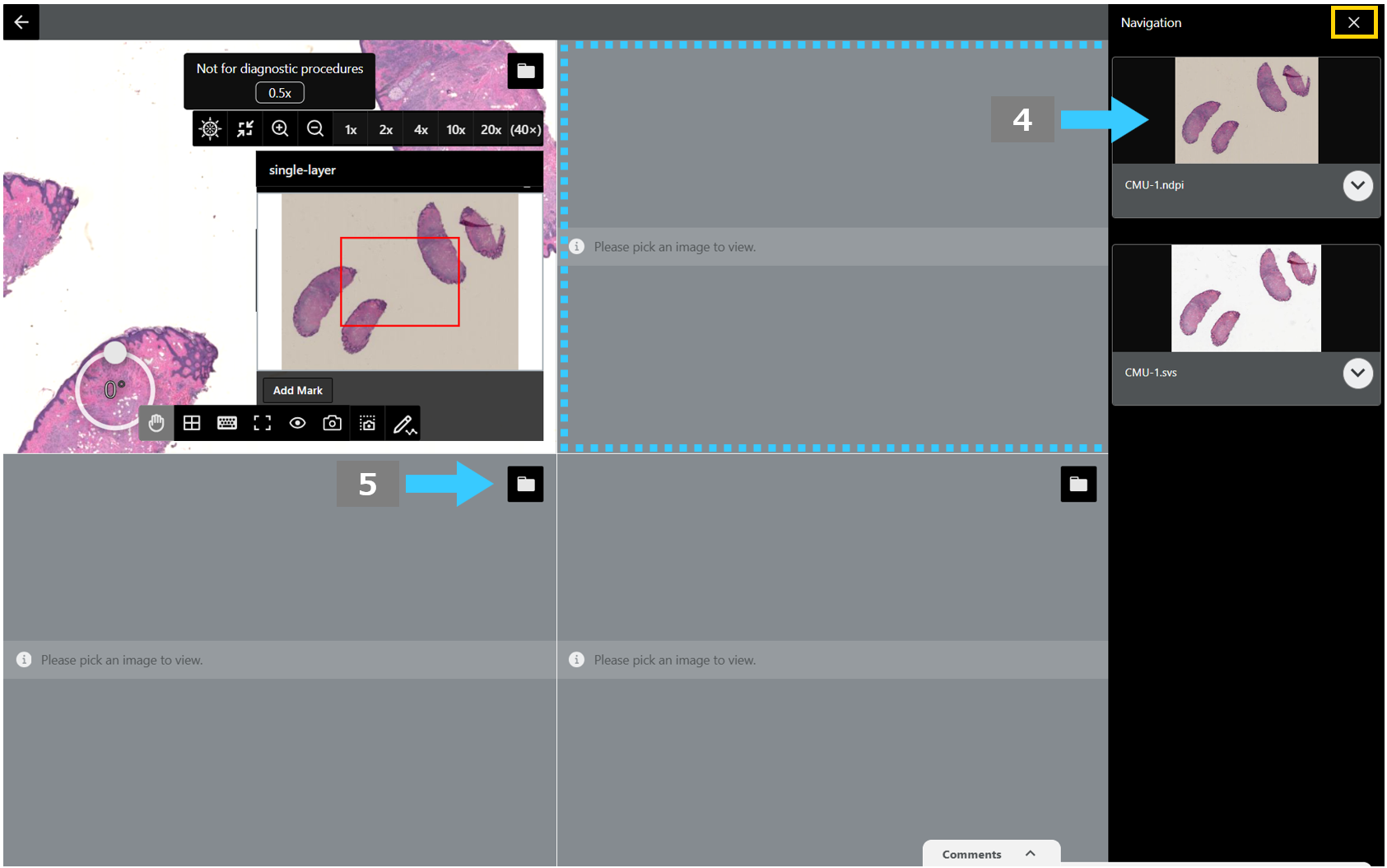Toggle the eye visibility icon
This screenshot has height=868, width=1387.
[298, 423]
